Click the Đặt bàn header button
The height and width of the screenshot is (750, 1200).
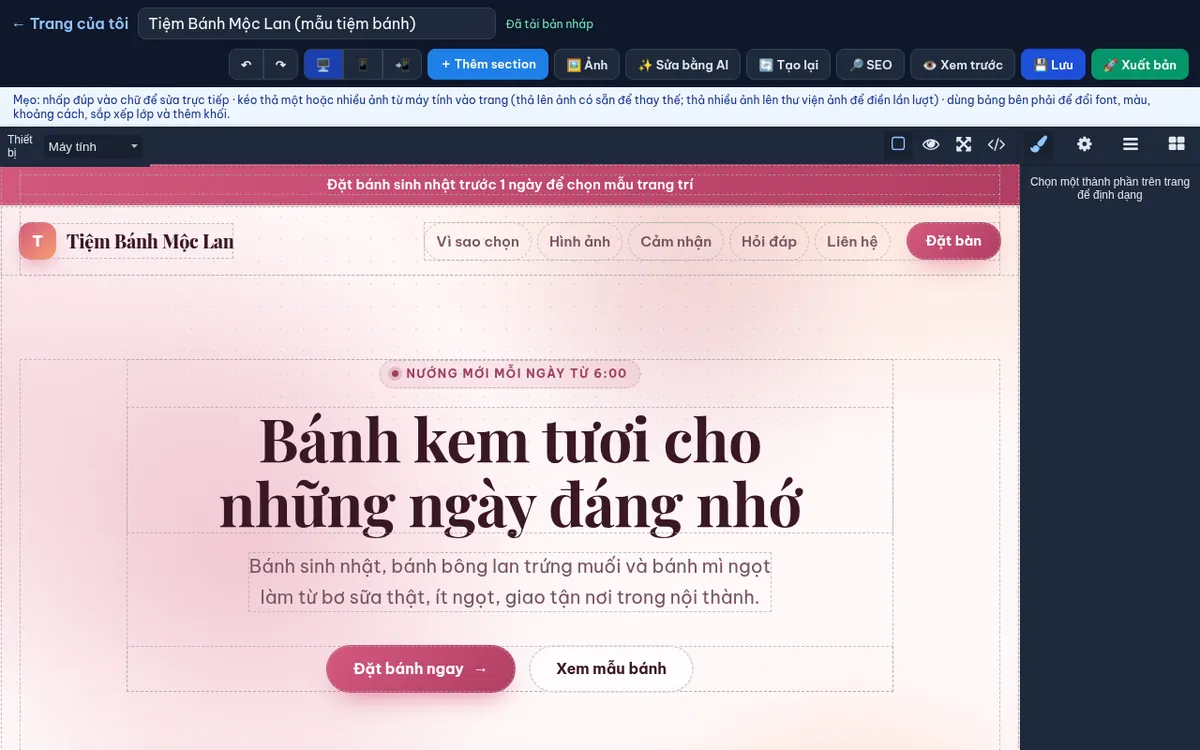tap(953, 241)
